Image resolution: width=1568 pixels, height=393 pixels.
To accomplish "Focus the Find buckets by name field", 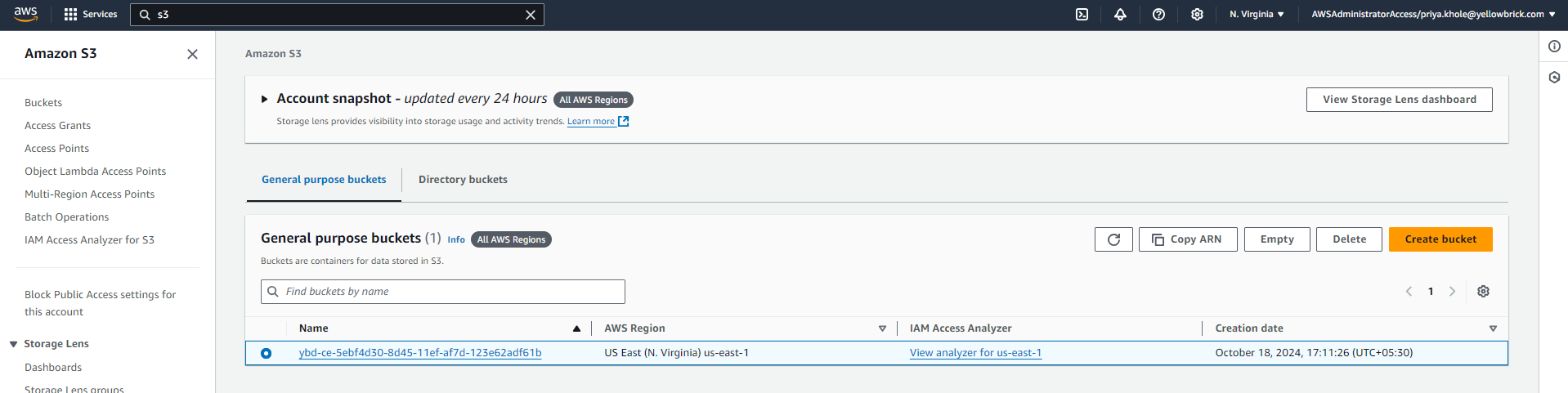I will [x=450, y=292].
